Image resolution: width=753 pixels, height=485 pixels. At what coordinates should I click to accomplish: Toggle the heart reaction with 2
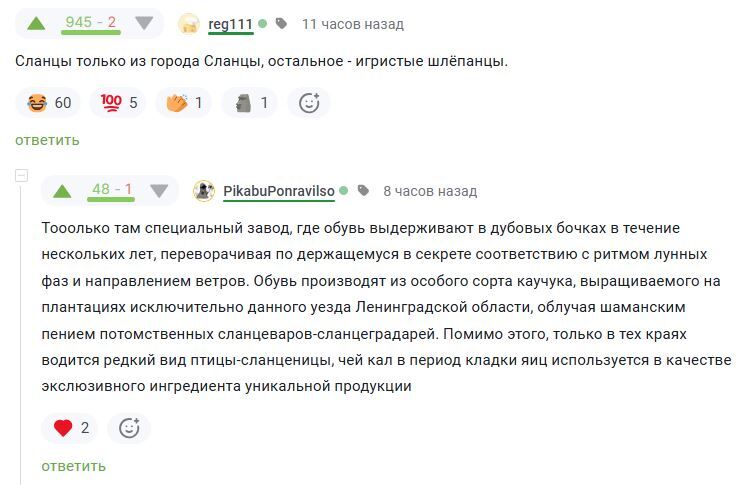coord(71,428)
